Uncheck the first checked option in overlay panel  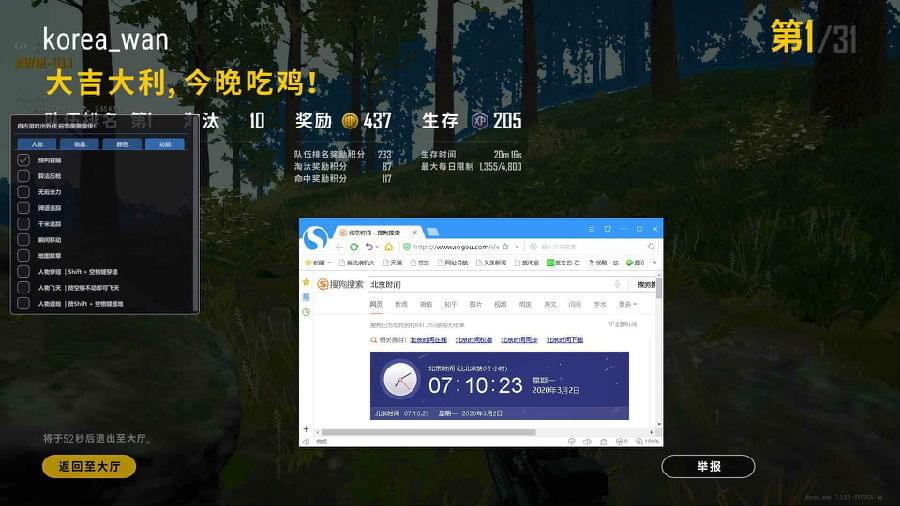(24, 160)
